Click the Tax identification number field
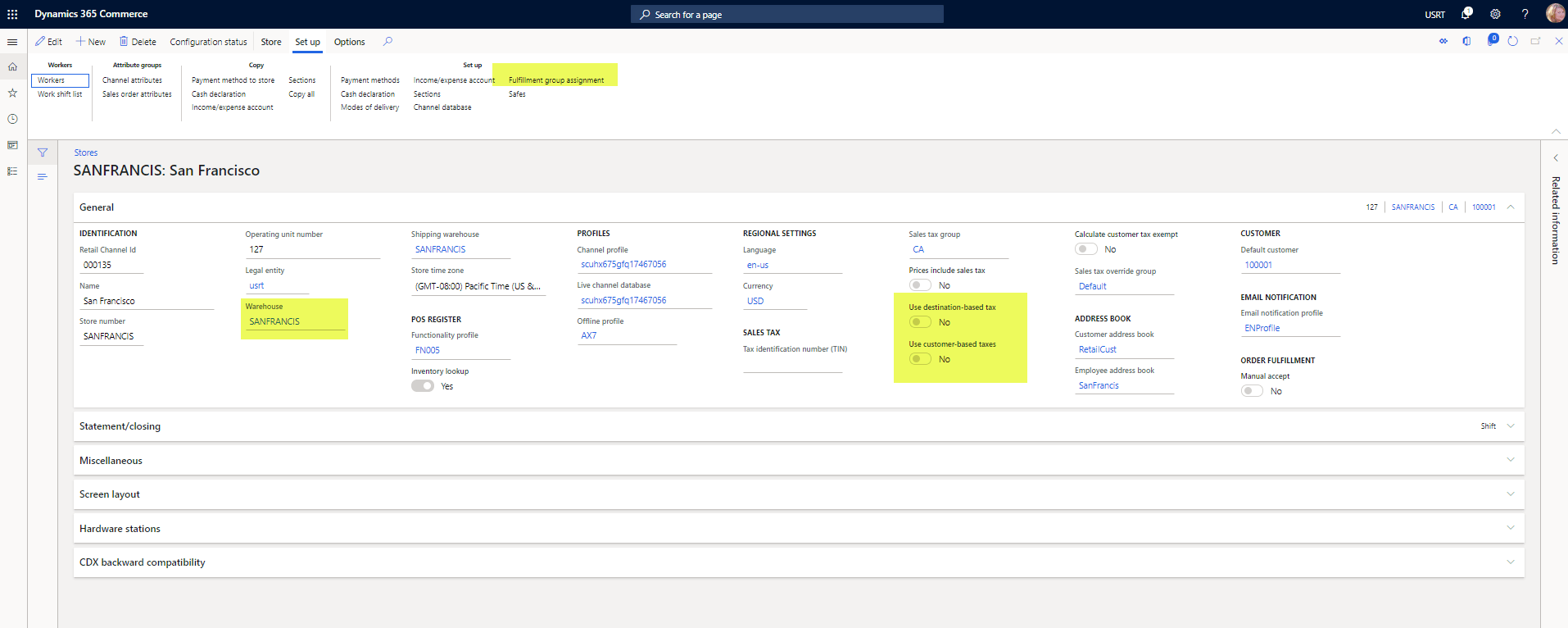This screenshot has height=628, width=1568. pyautogui.click(x=793, y=364)
